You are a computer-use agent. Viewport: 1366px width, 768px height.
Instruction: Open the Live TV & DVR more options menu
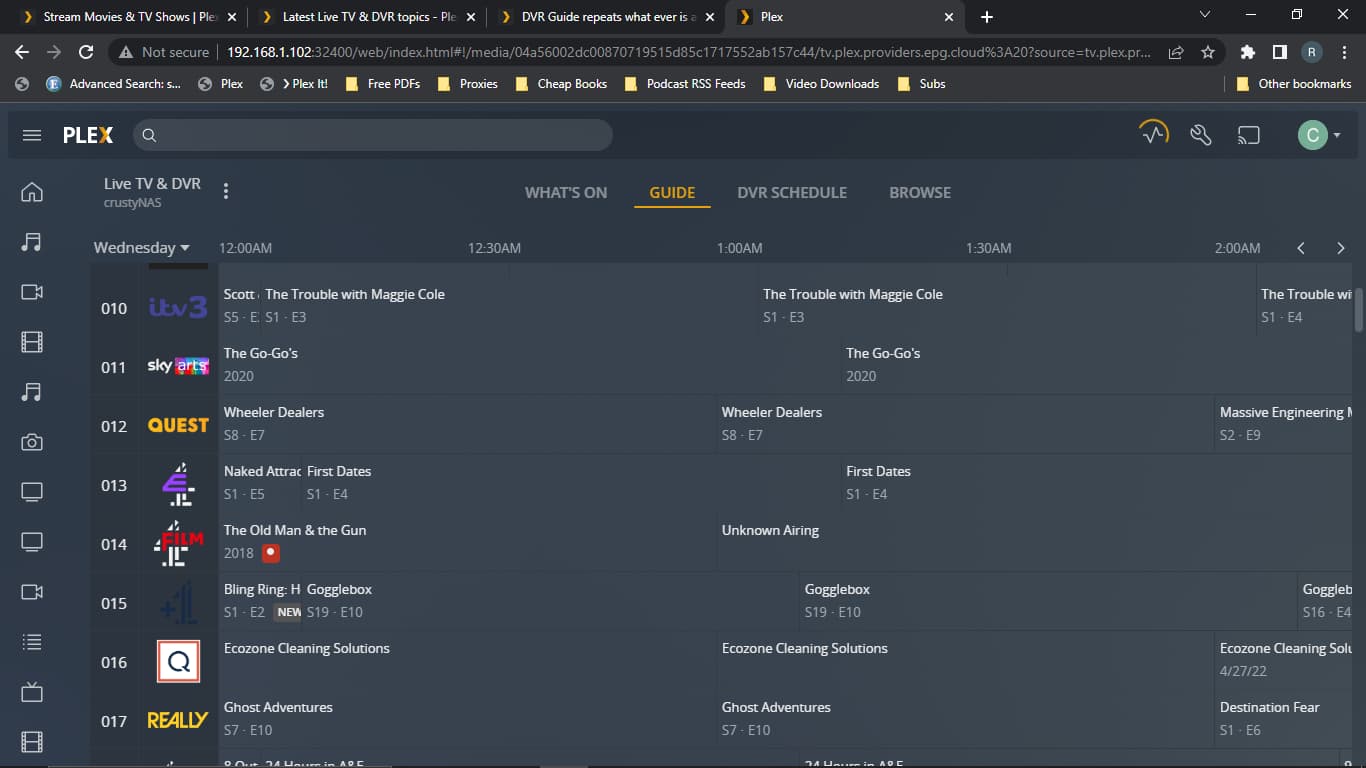point(226,191)
